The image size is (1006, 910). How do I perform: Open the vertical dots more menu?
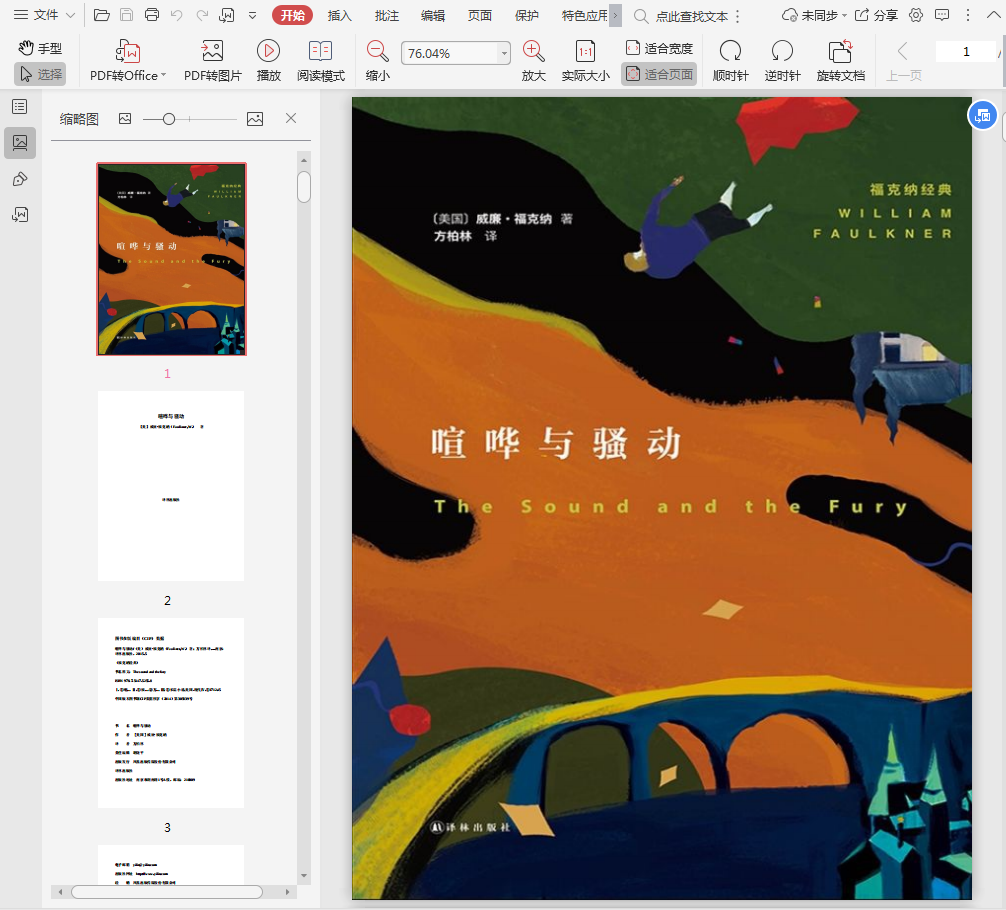968,15
